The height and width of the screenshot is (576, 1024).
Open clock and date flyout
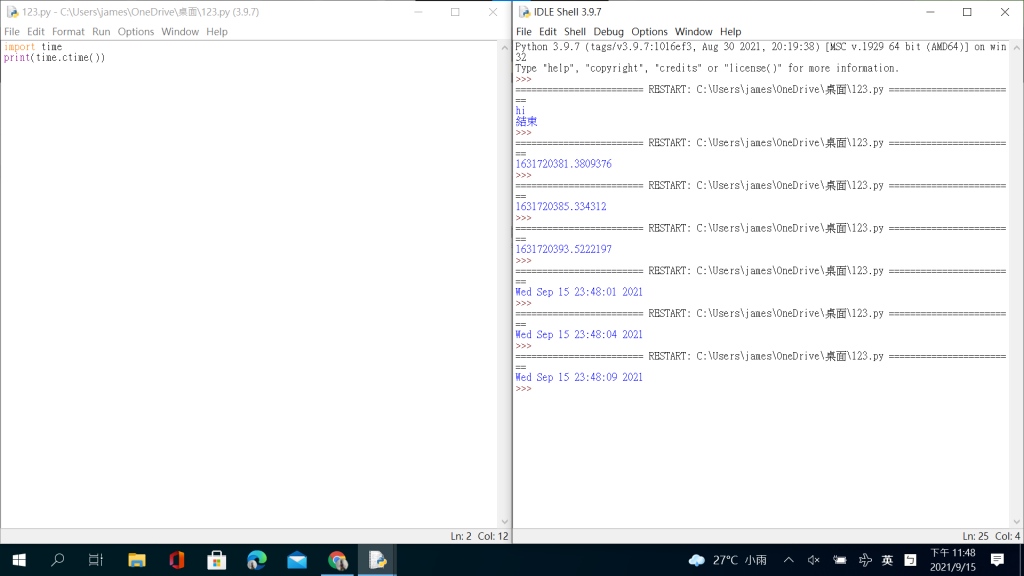click(x=953, y=560)
